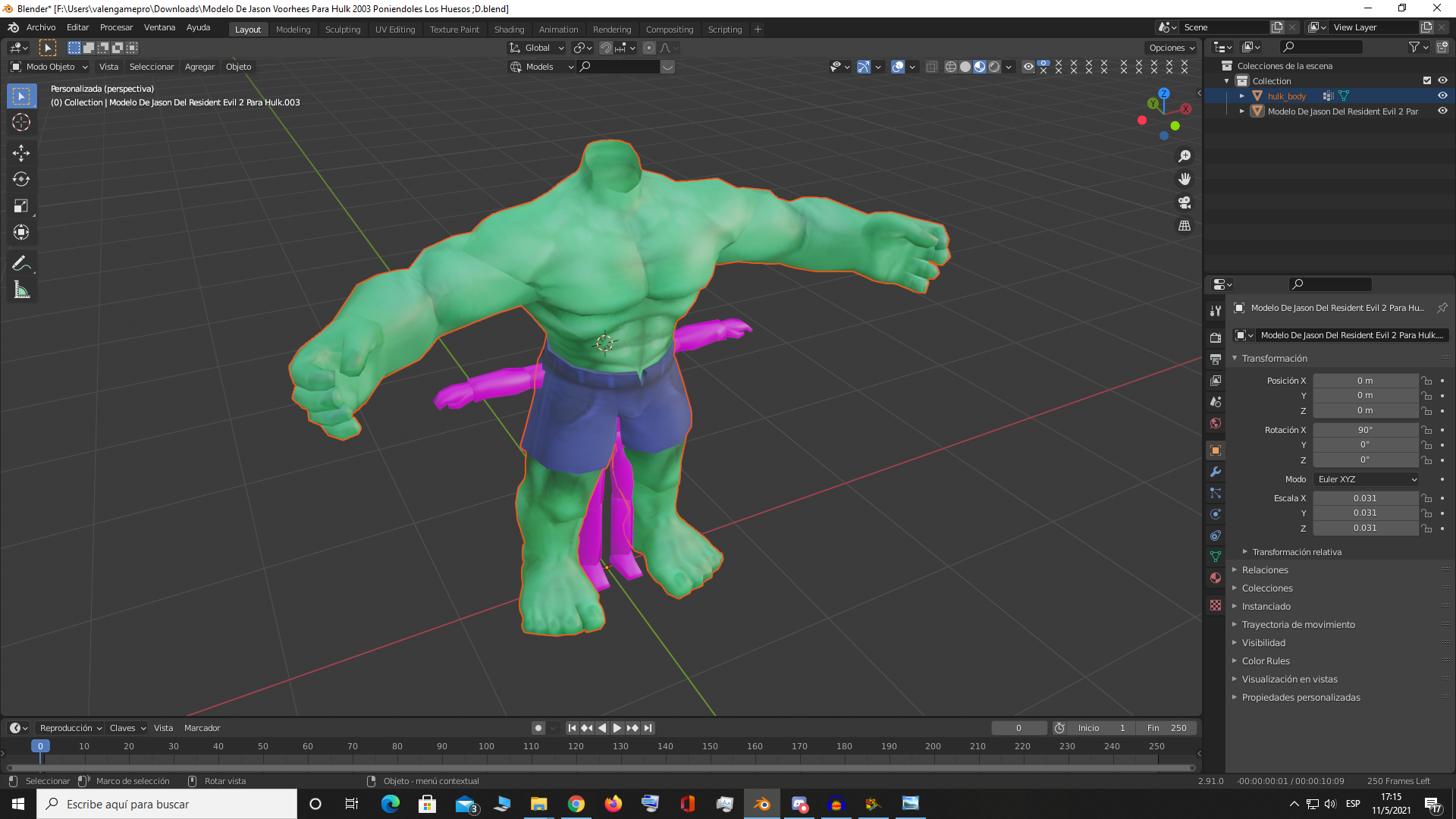Open Agregar menu in viewport header
The height and width of the screenshot is (819, 1456).
[x=199, y=67]
